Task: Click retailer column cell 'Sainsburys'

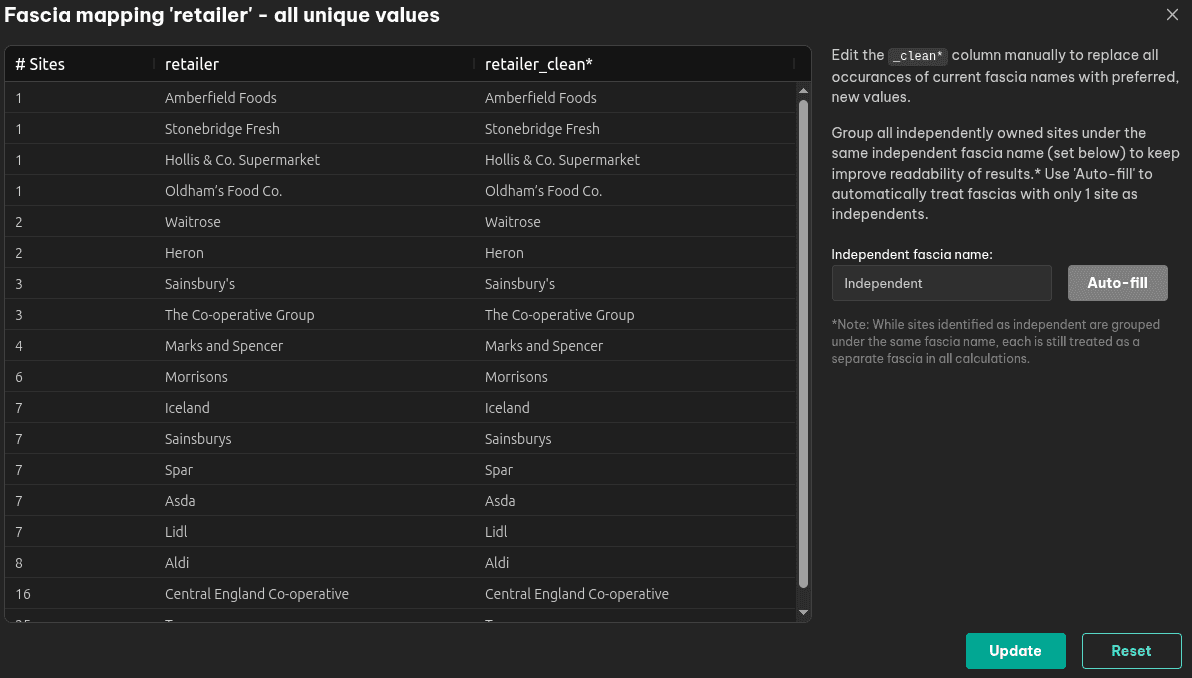Action: (x=314, y=439)
